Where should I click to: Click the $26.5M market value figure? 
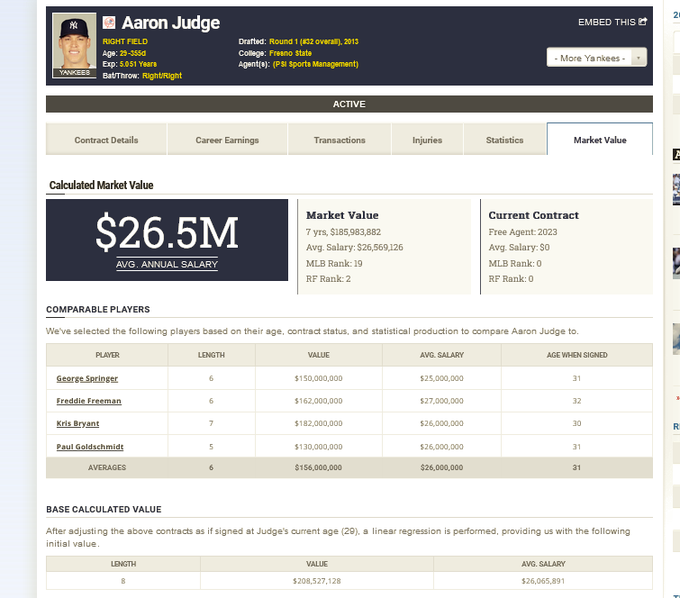[x=167, y=233]
